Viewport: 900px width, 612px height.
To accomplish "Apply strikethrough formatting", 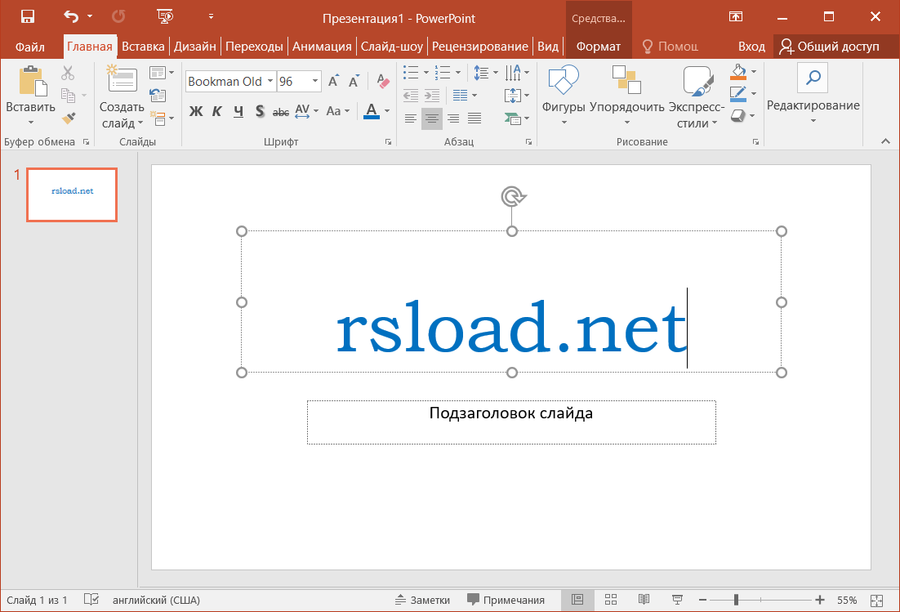I will (281, 112).
